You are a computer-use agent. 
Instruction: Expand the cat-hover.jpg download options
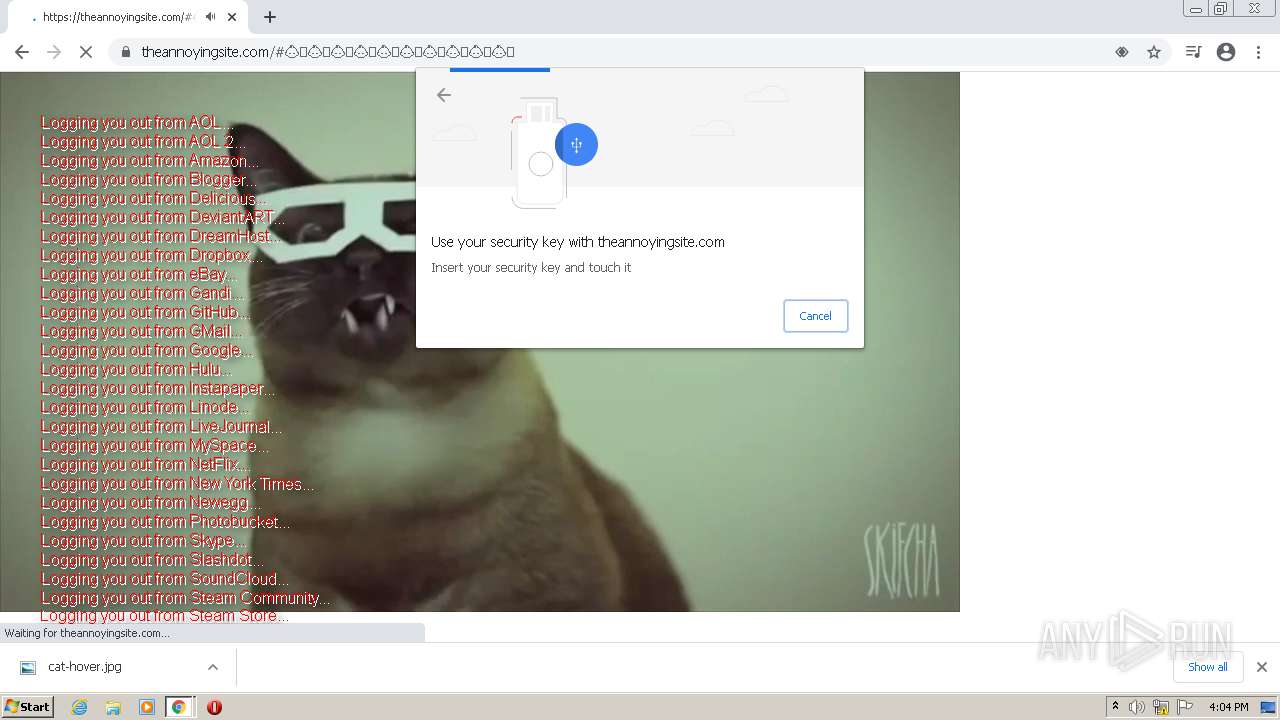point(212,667)
